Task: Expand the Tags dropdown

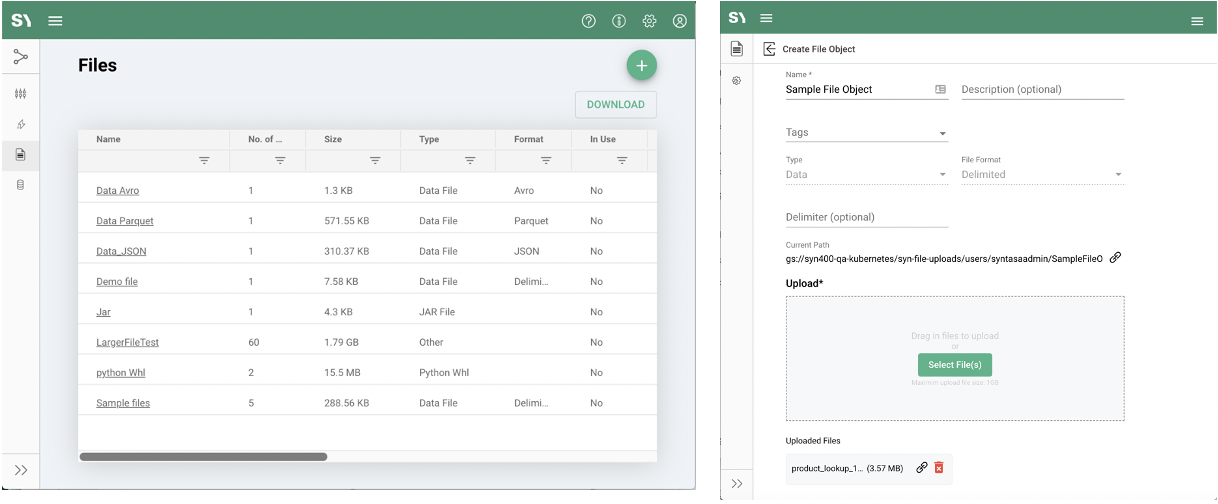Action: click(x=942, y=133)
